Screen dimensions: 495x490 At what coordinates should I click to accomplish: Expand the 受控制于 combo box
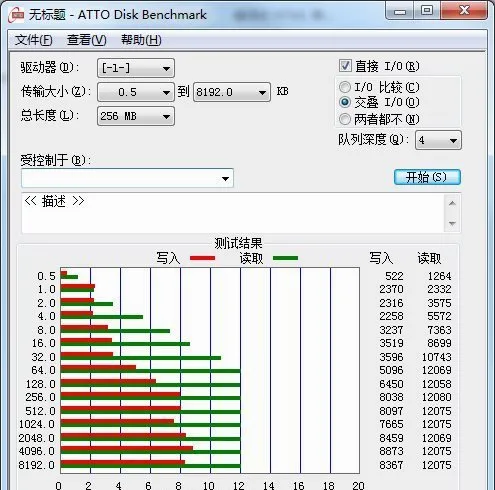127,178
